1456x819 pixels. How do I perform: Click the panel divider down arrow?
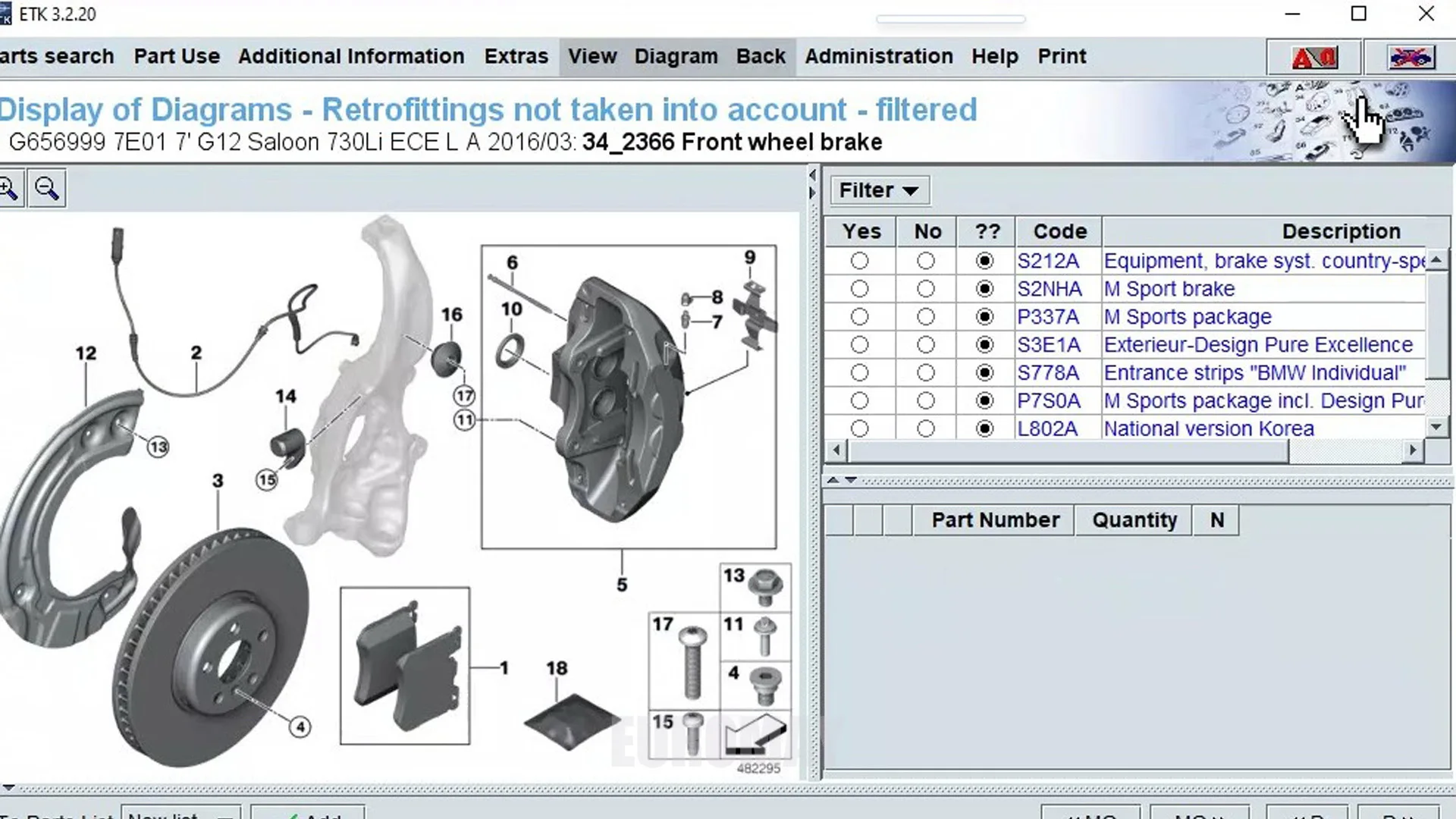(851, 480)
